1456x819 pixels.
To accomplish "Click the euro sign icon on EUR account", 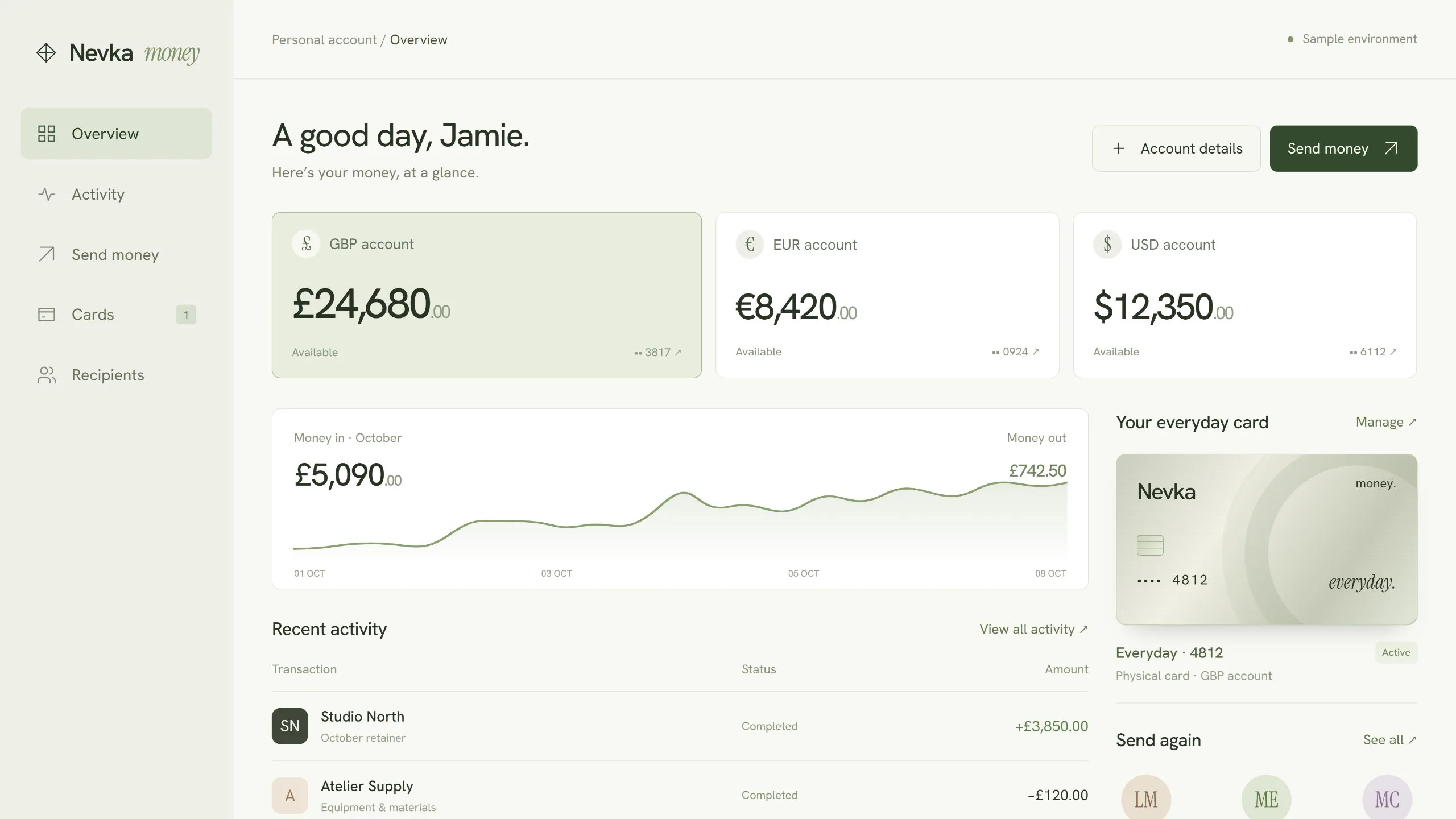I will [750, 245].
